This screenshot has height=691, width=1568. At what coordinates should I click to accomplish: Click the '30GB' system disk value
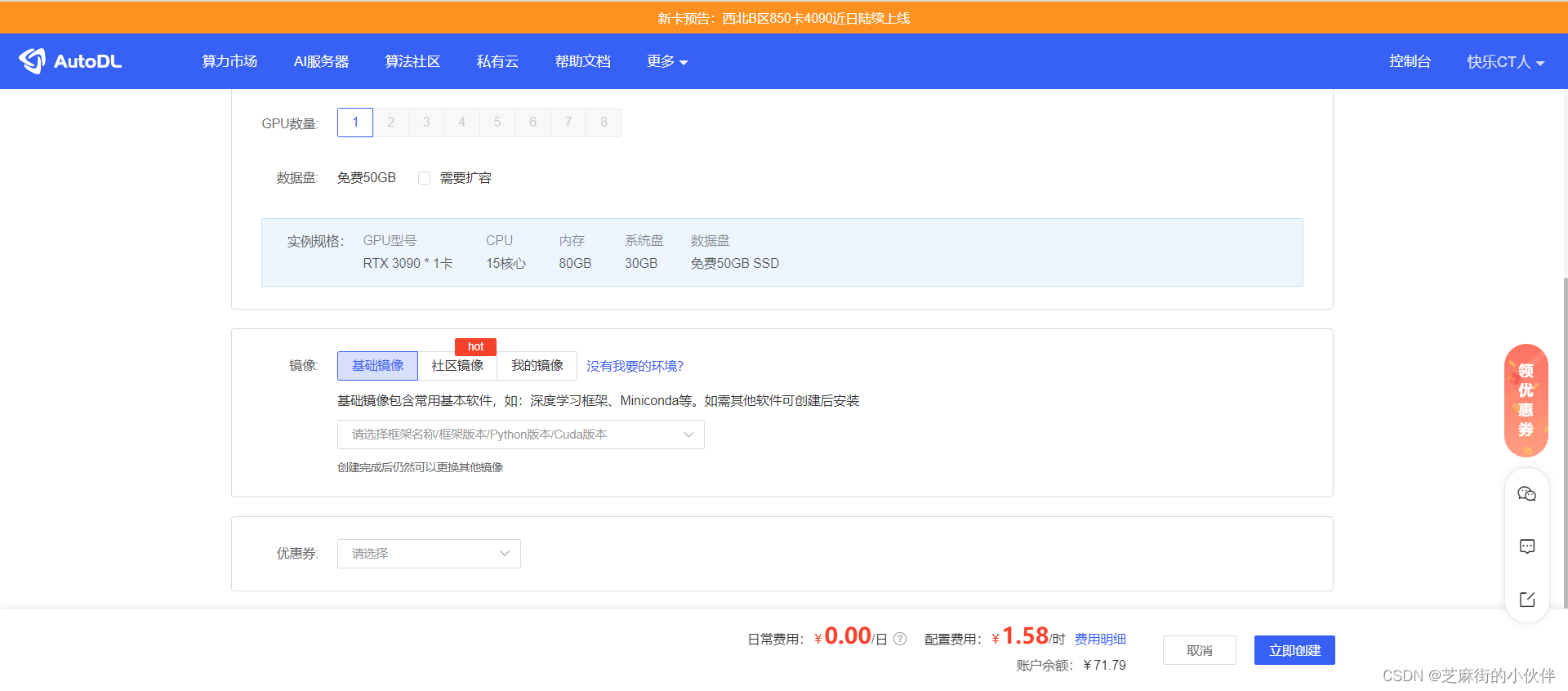pyautogui.click(x=641, y=263)
